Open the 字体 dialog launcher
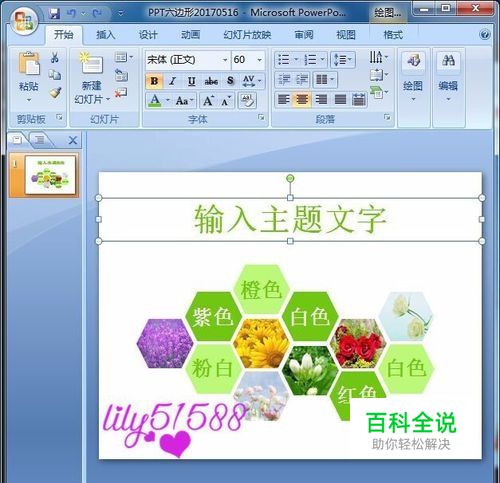 click(261, 117)
